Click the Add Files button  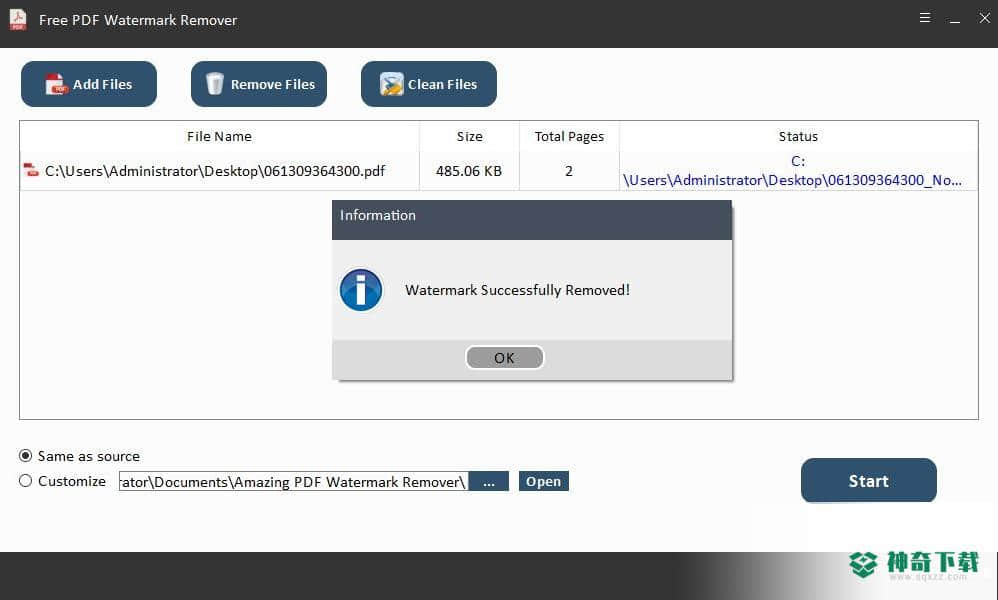(88, 84)
